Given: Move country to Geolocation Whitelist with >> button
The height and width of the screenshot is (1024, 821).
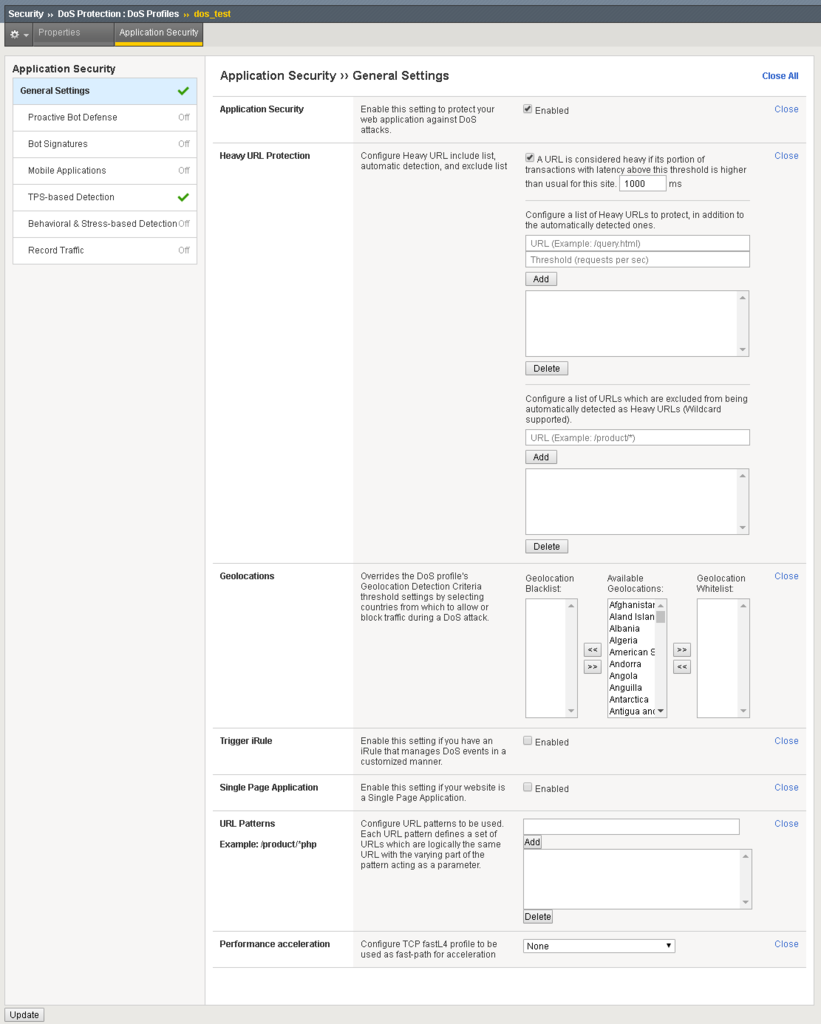Looking at the screenshot, I should pyautogui.click(x=681, y=650).
